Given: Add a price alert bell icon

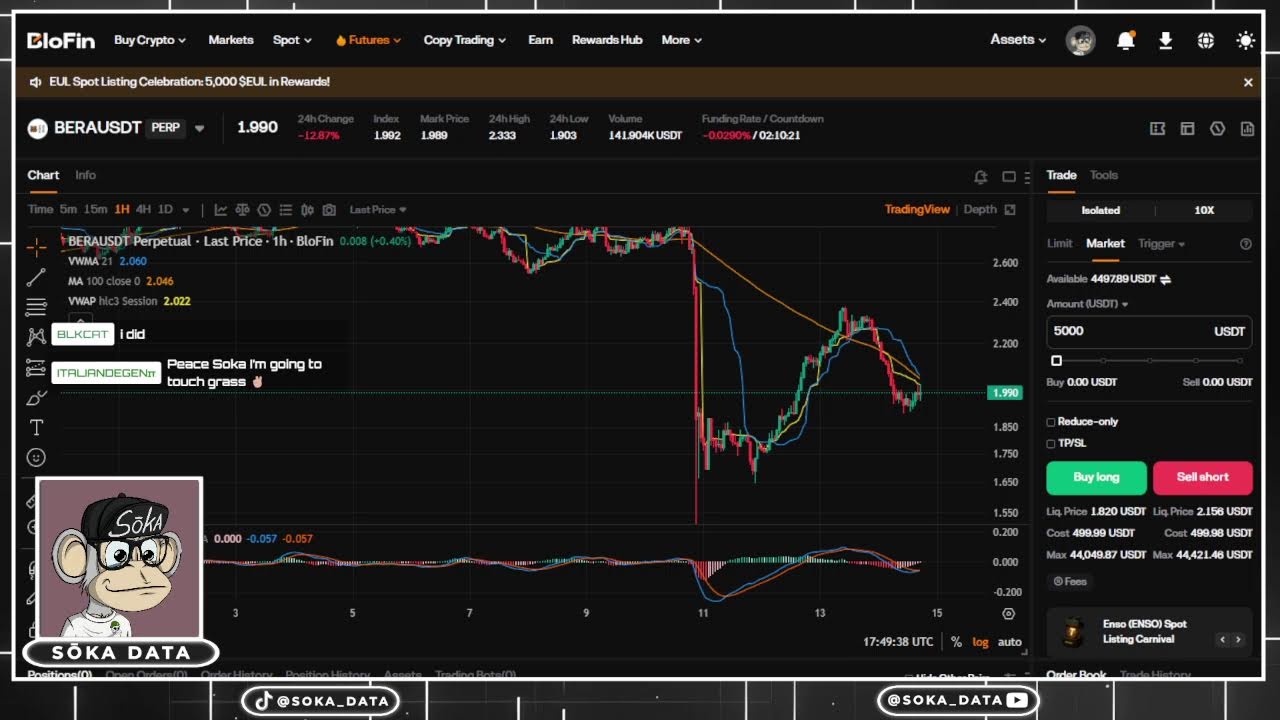Looking at the screenshot, I should coord(981,177).
